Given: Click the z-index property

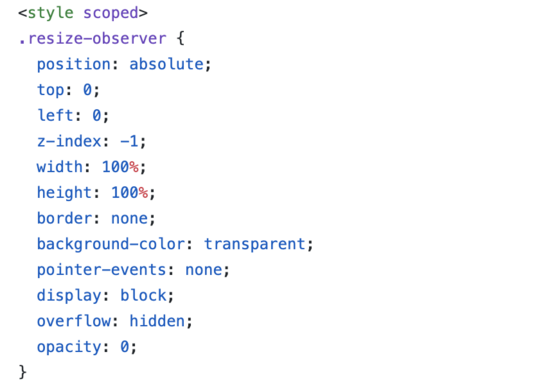Looking at the screenshot, I should (x=69, y=141).
